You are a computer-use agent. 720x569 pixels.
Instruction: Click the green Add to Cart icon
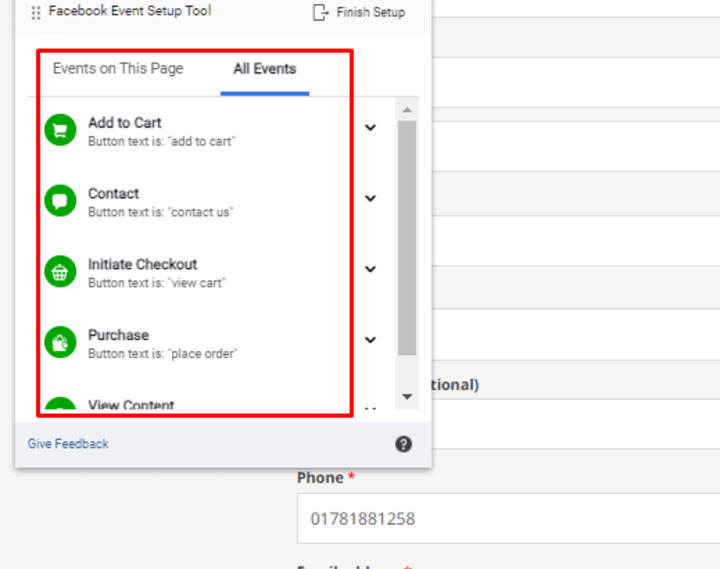click(60, 130)
